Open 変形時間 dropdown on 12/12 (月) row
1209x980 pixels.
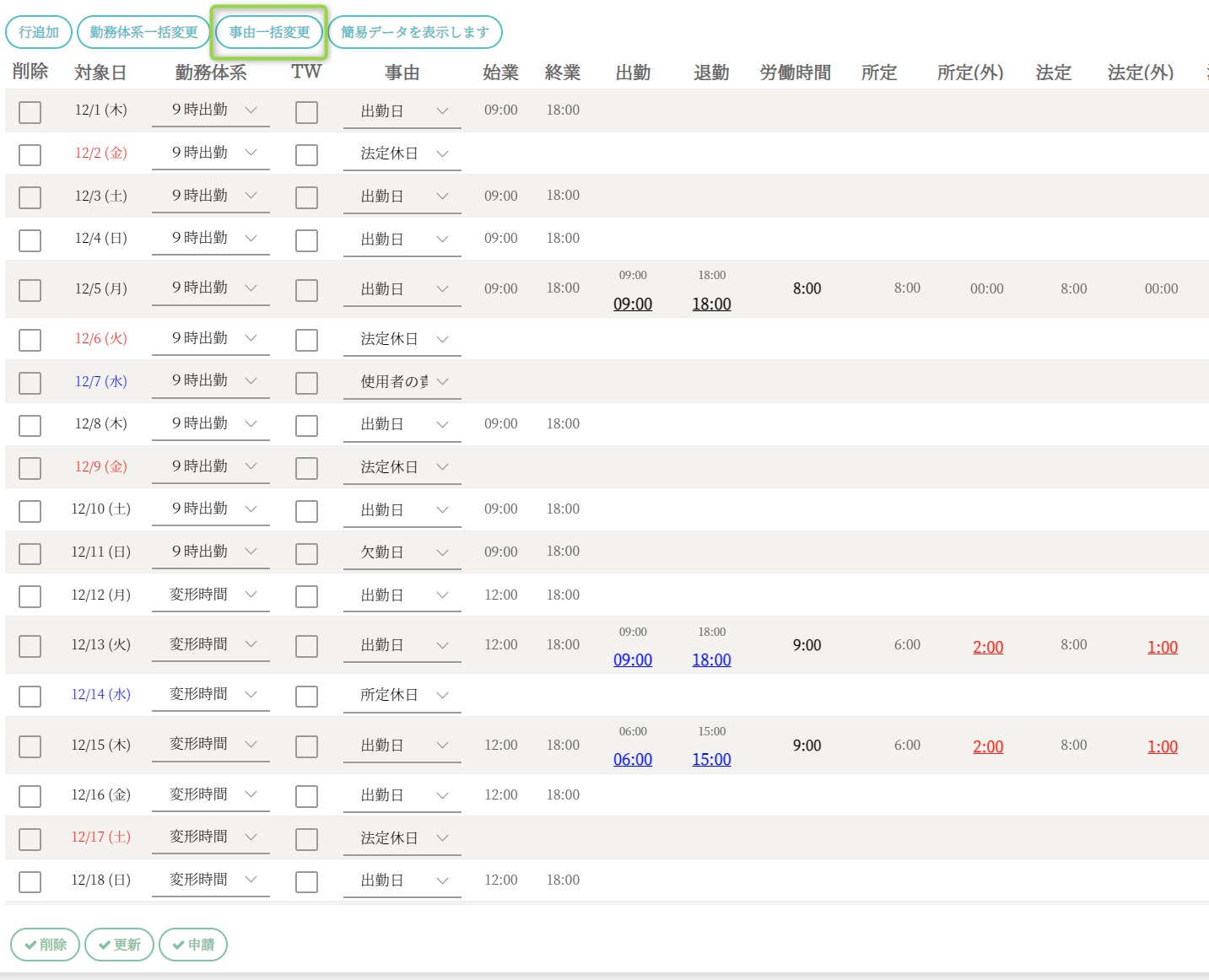211,595
